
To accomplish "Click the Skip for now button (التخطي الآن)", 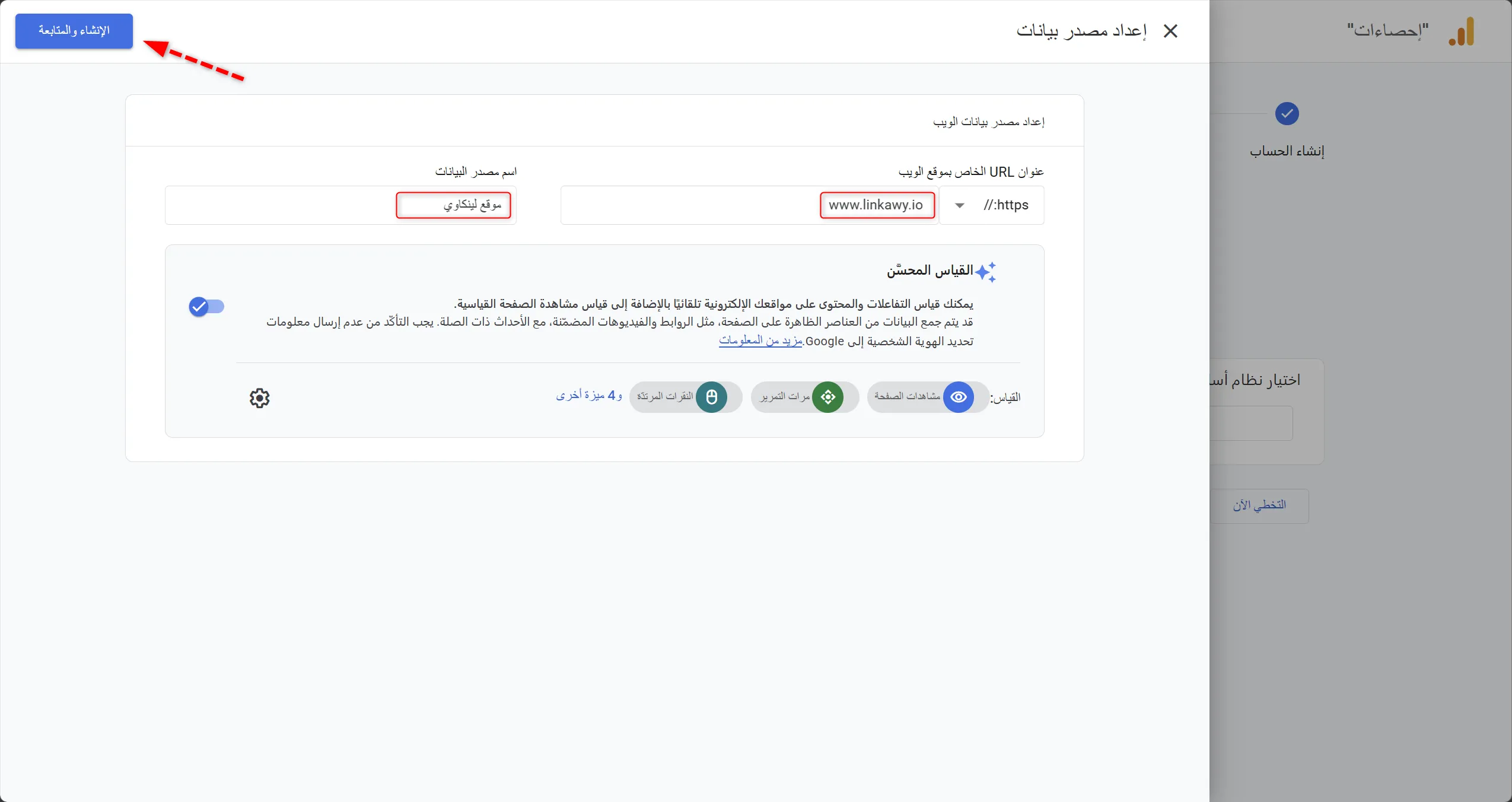I will point(1259,505).
